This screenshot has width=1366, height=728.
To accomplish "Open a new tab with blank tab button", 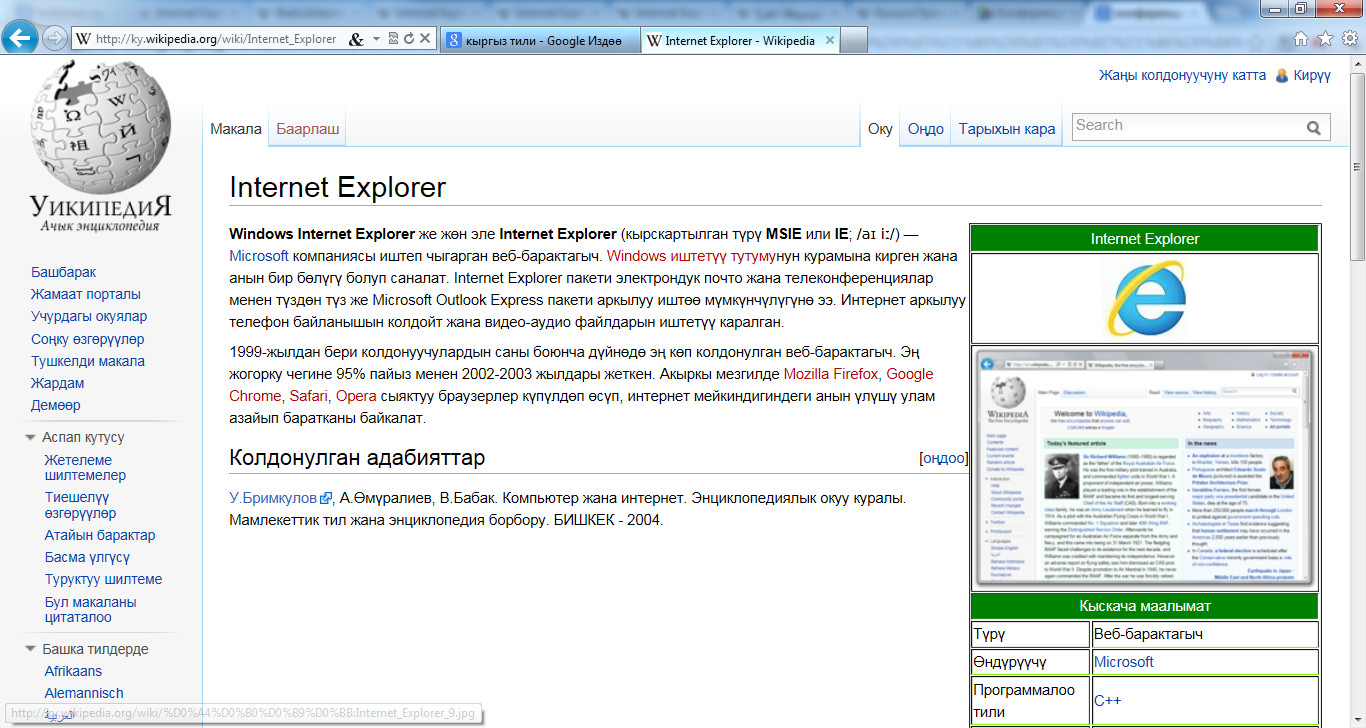I will 852,40.
